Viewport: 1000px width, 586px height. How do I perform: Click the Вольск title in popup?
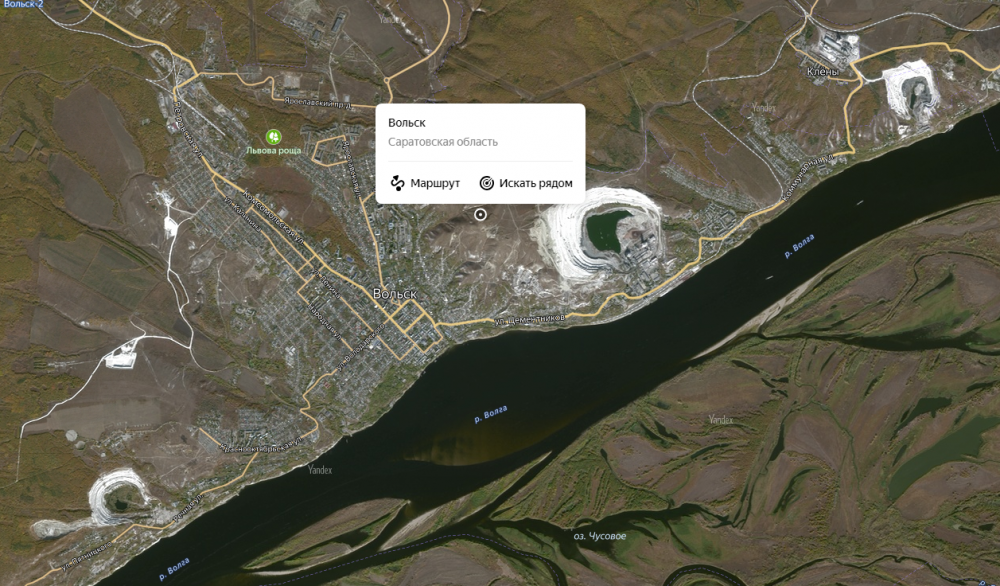pyautogui.click(x=407, y=122)
